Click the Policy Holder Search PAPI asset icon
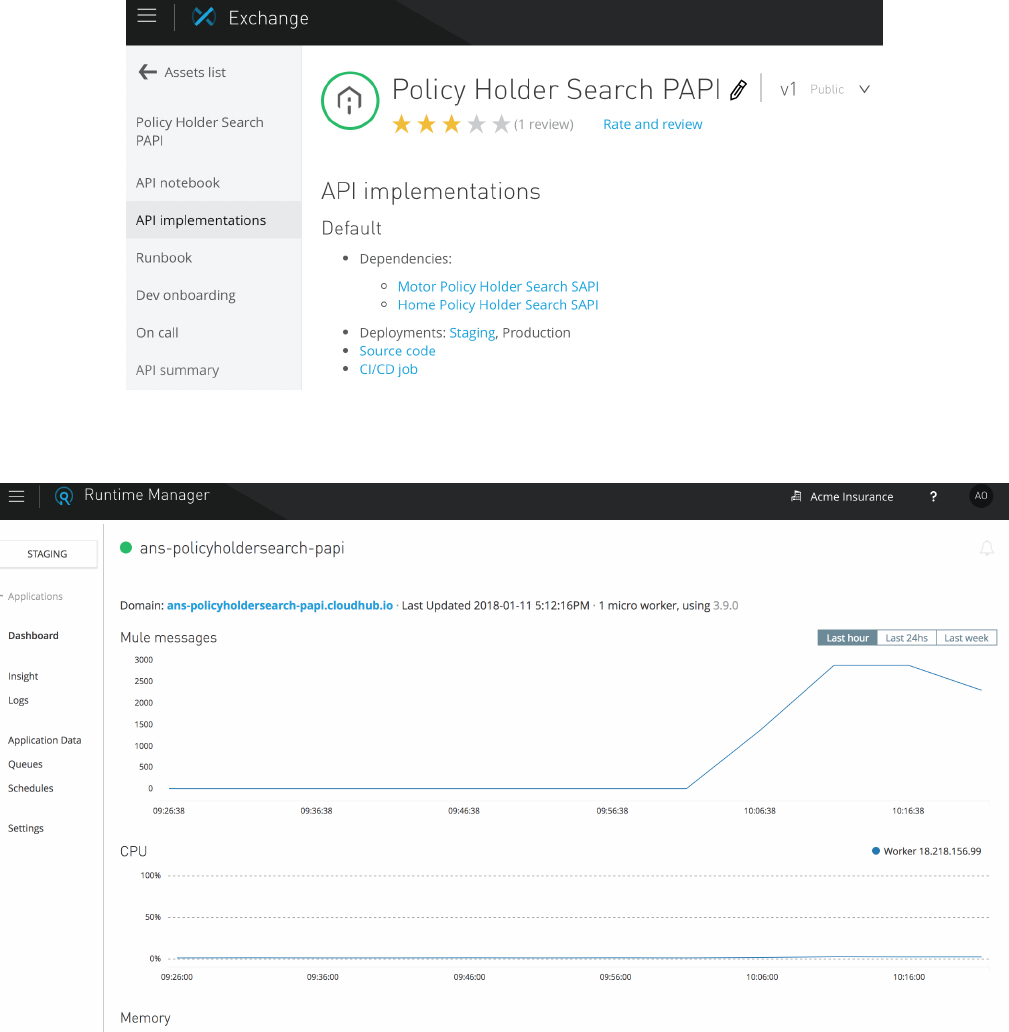The image size is (1009, 1032). click(349, 101)
